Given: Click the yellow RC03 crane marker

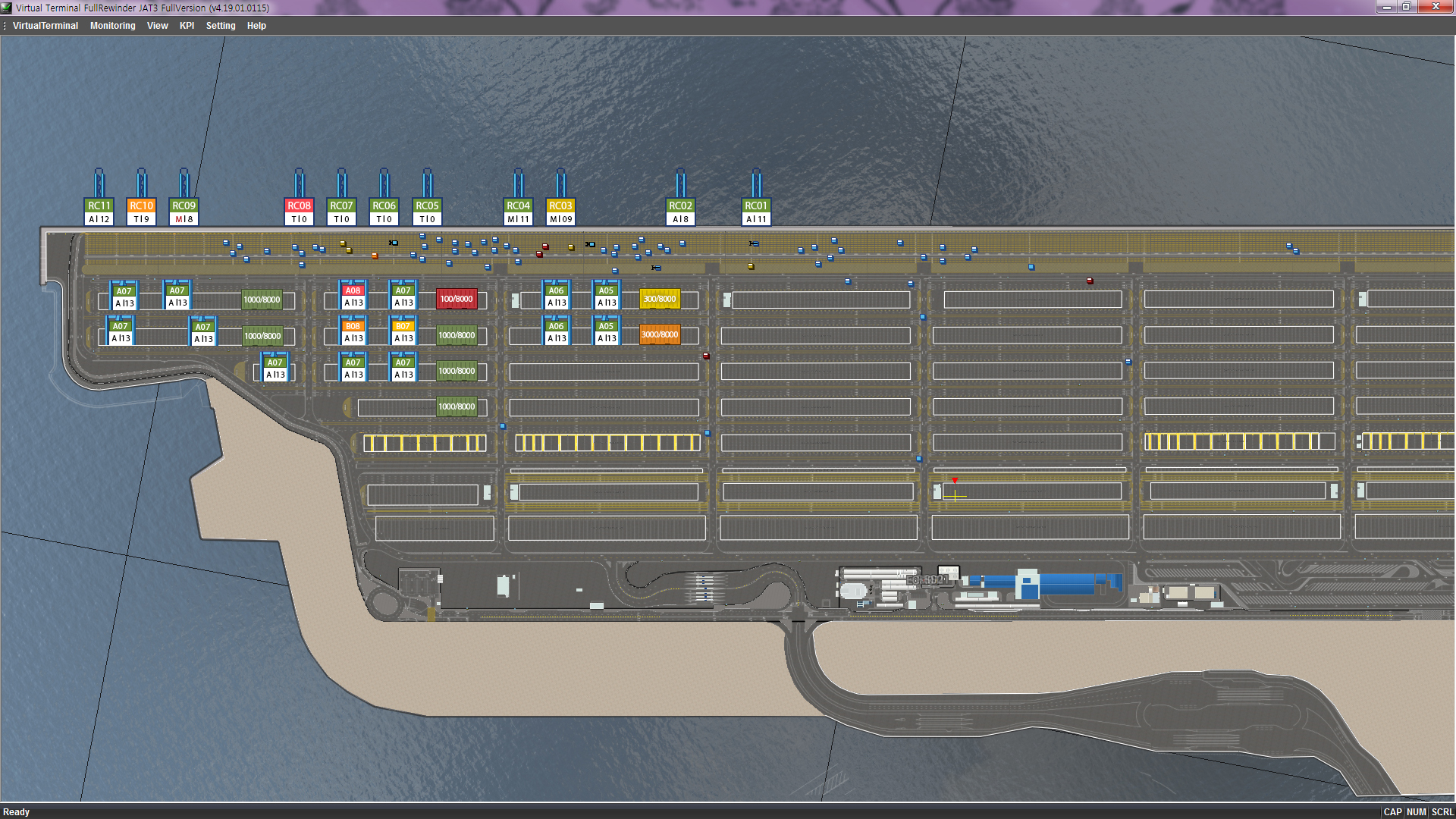Looking at the screenshot, I should [x=560, y=206].
